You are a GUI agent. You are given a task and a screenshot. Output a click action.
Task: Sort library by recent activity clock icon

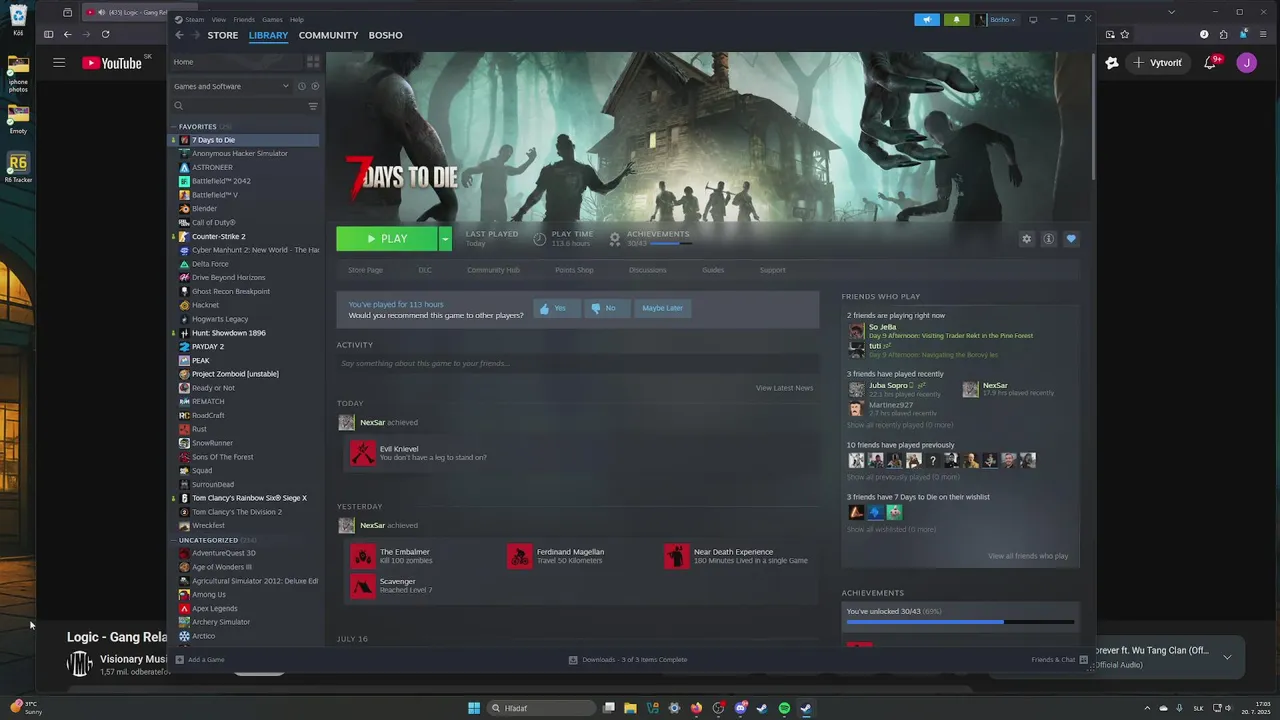pyautogui.click(x=301, y=86)
